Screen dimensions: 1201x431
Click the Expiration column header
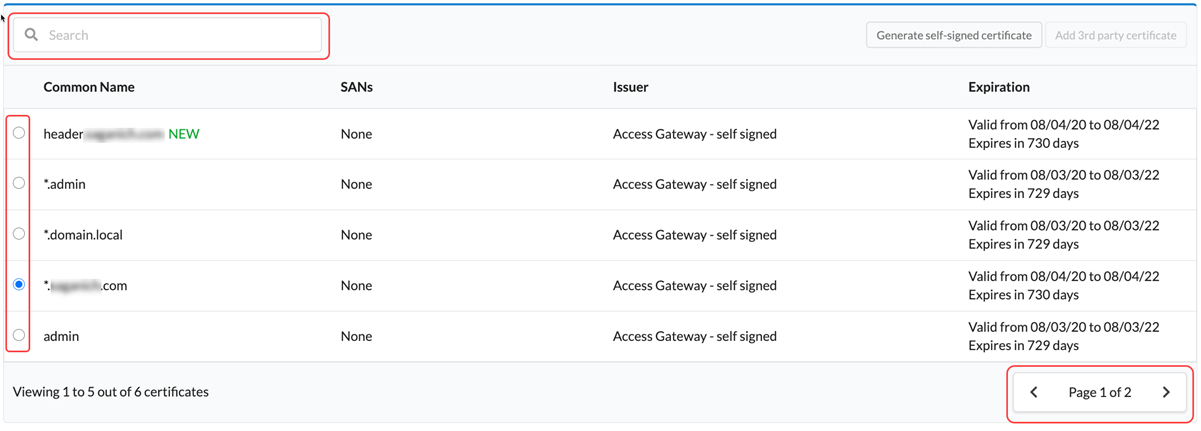coord(998,87)
